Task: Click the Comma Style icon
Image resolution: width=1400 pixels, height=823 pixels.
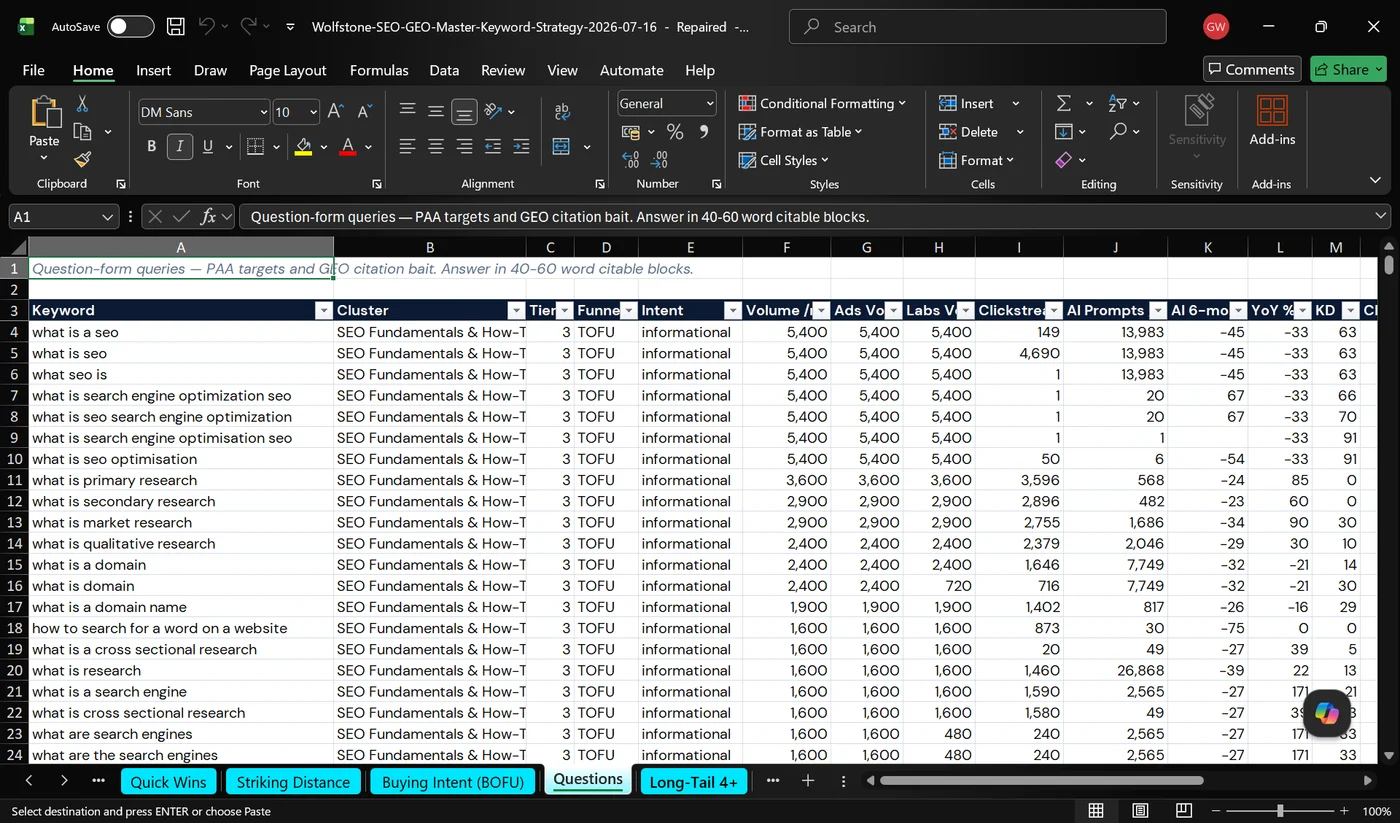Action: tap(704, 132)
